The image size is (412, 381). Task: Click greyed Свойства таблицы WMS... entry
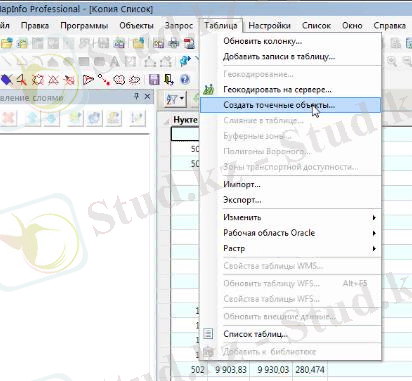290,266
